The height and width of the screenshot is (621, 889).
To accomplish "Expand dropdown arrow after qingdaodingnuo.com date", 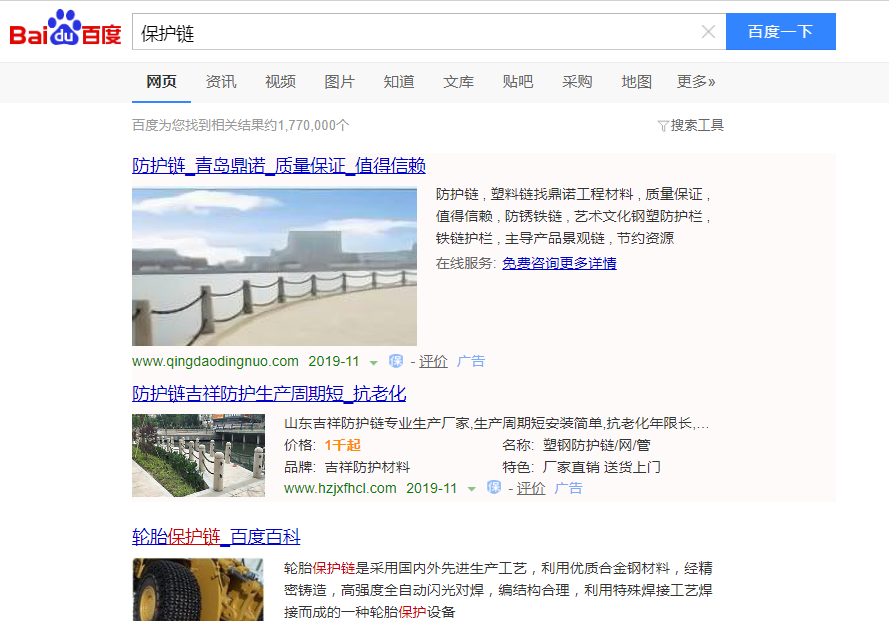I will [x=373, y=362].
